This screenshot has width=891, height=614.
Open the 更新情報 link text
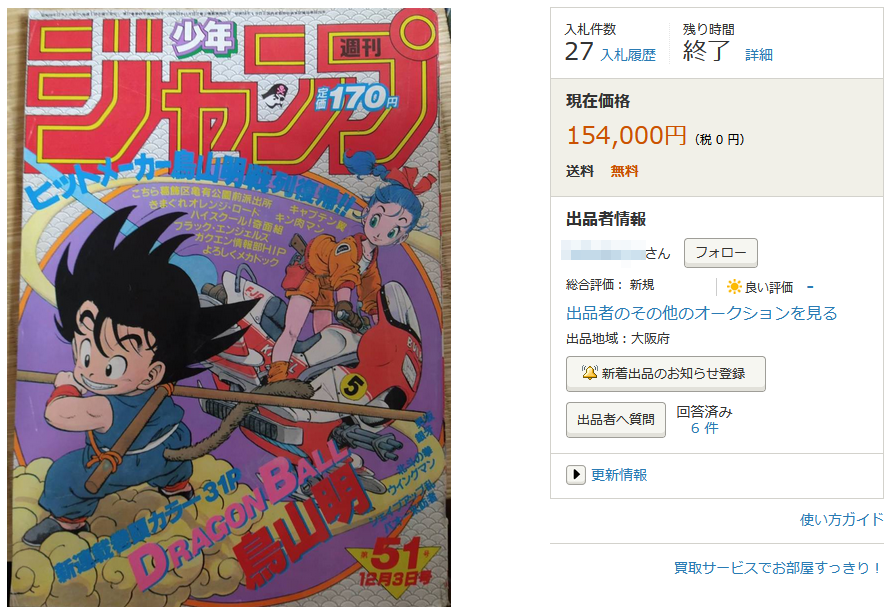pyautogui.click(x=619, y=475)
